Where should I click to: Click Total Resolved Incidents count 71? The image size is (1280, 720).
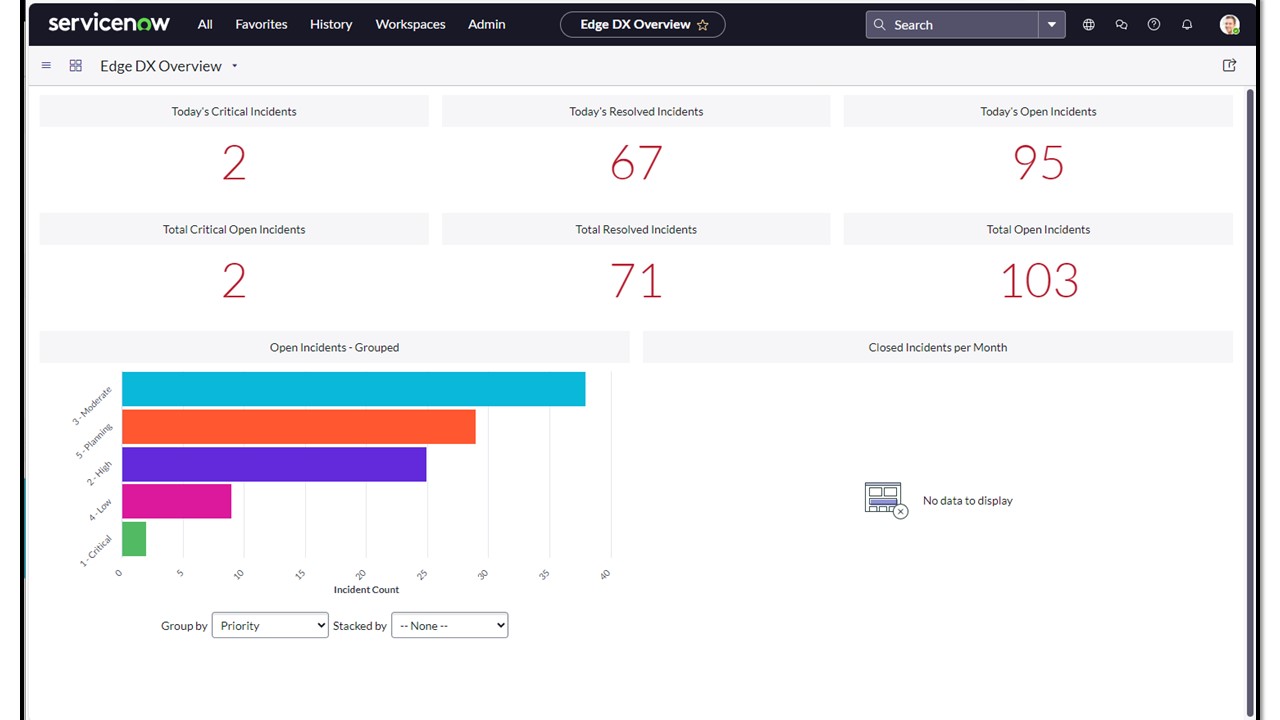pos(636,281)
